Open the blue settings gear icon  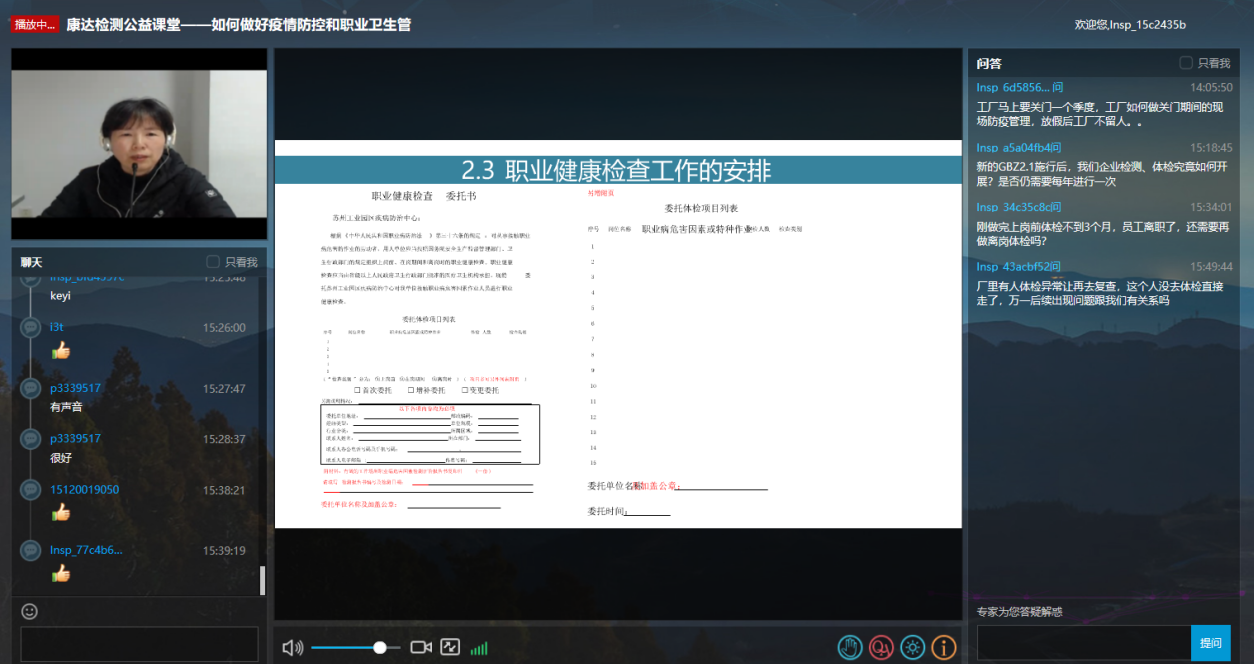[x=912, y=647]
